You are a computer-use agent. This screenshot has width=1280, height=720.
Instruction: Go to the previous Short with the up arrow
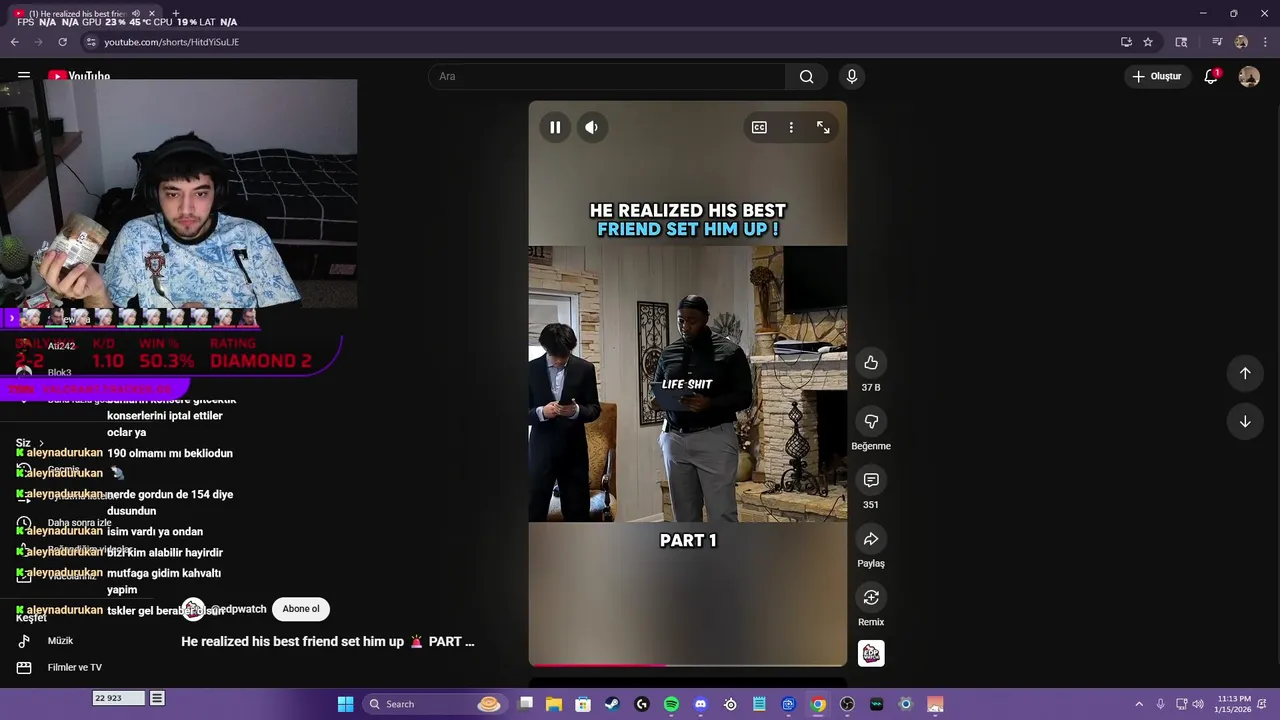click(1245, 373)
